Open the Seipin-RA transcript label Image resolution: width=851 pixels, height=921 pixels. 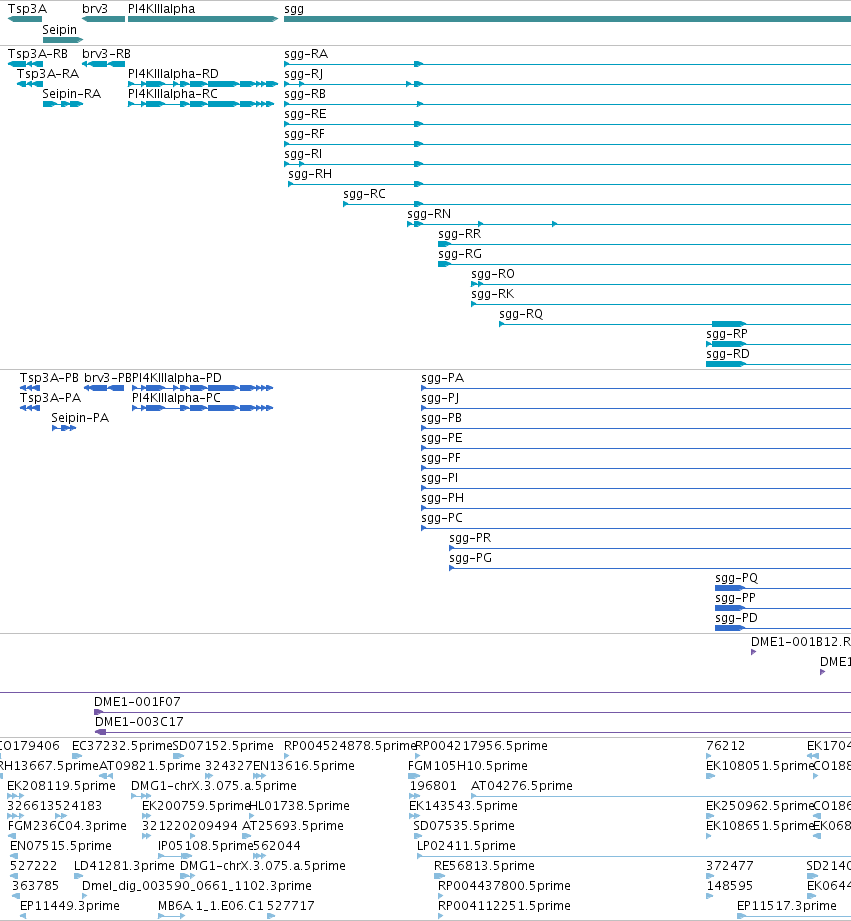pyautogui.click(x=72, y=93)
